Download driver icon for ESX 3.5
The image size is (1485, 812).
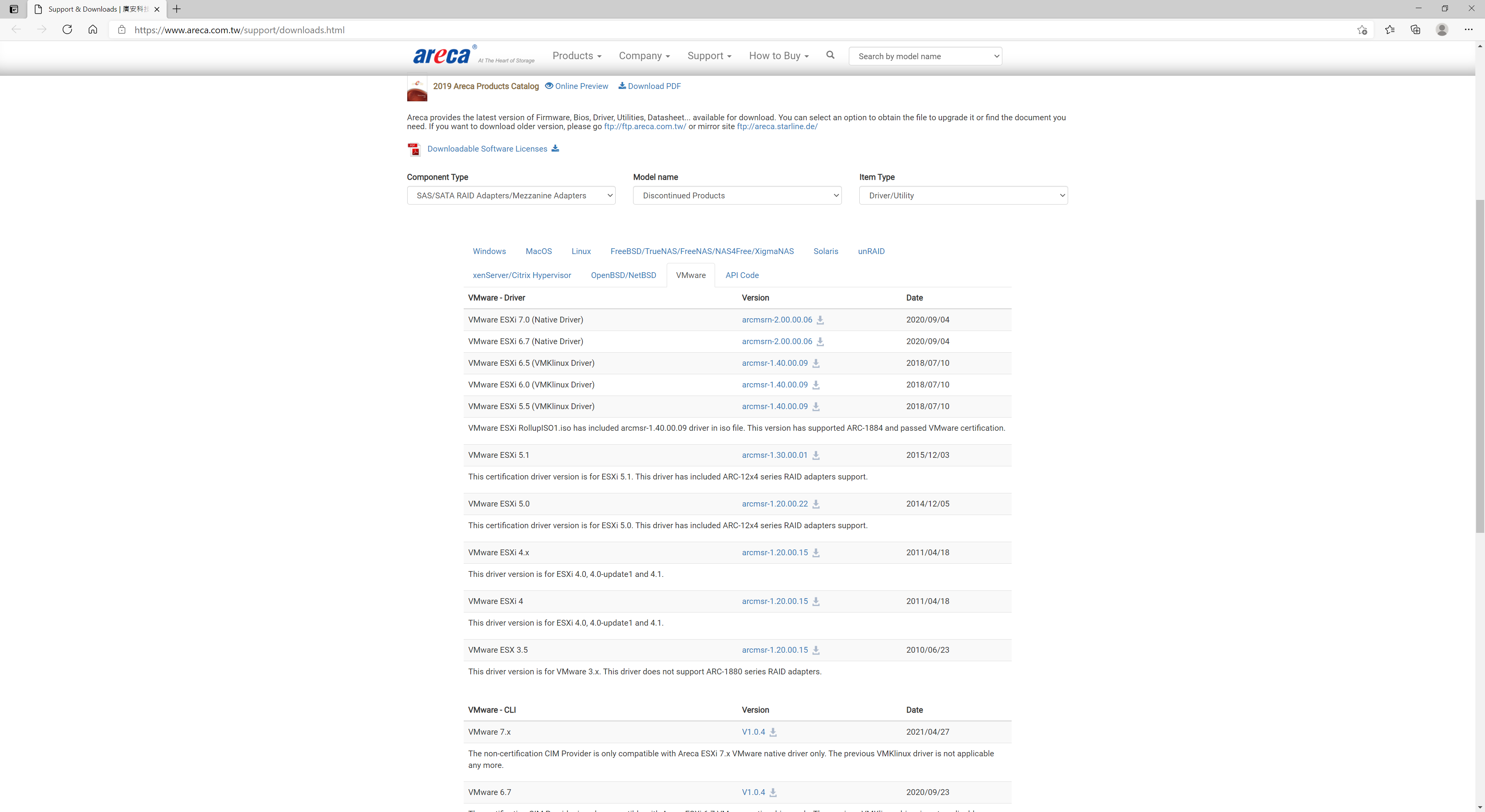[816, 650]
